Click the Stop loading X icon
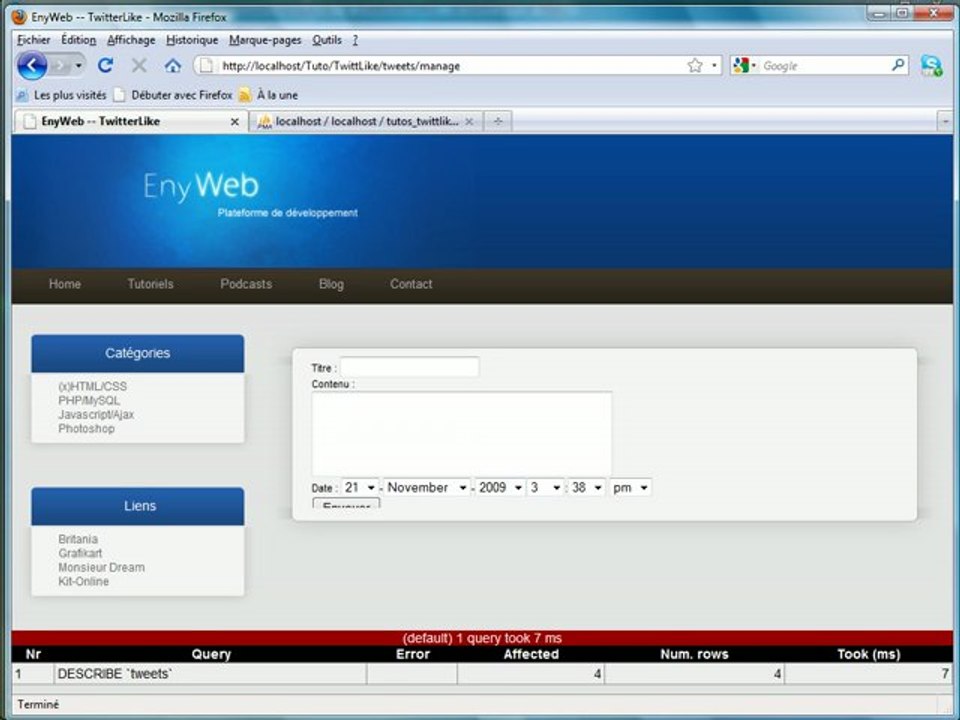This screenshot has width=960, height=720. coord(139,65)
